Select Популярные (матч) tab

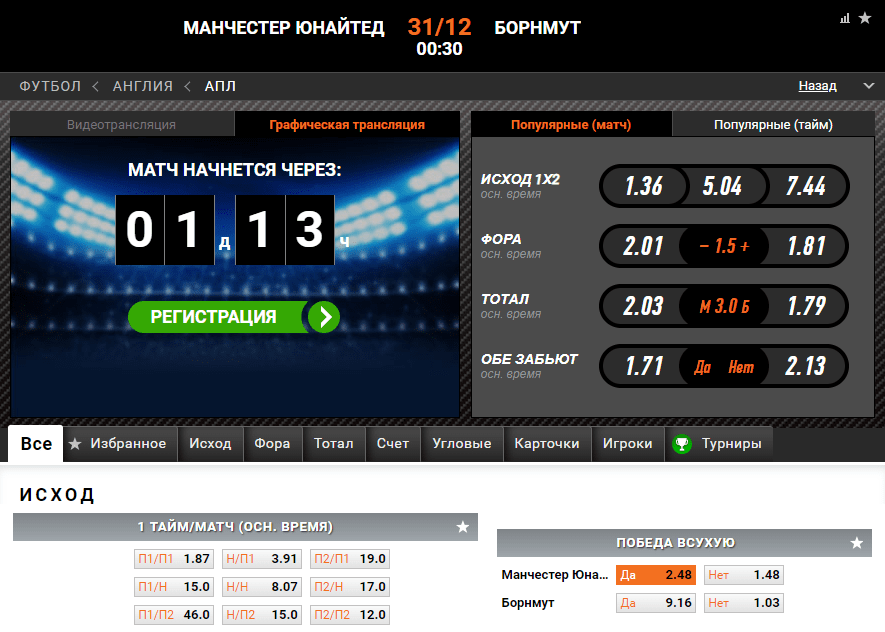[x=571, y=124]
